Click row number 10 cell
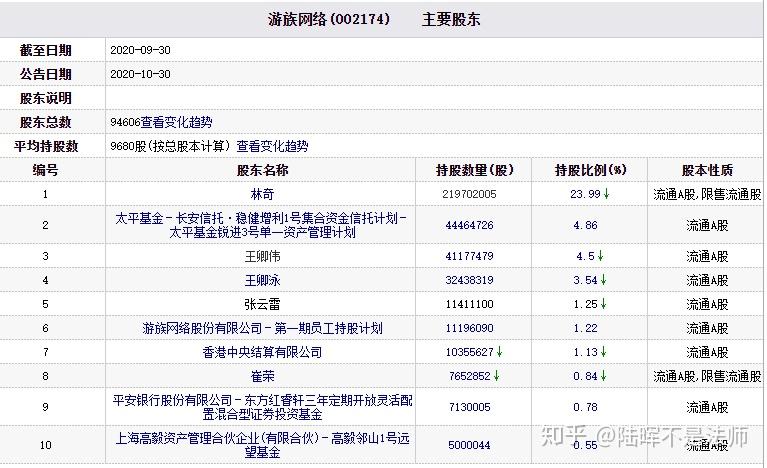Viewport: 767px width, 468px height. coord(45,445)
